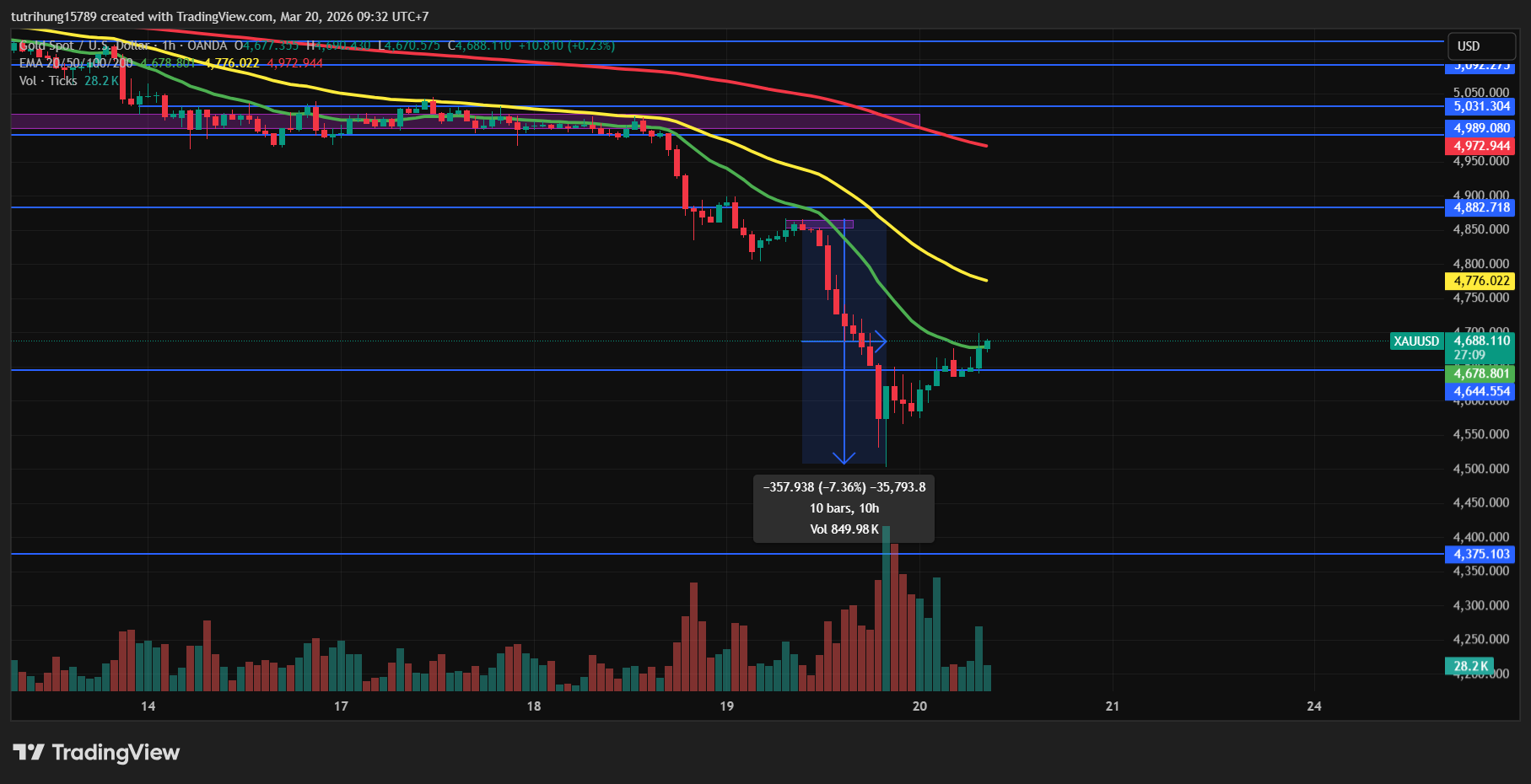Click the yellow 4,776.022 EMA price tag
1531x784 pixels.
pos(1481,281)
